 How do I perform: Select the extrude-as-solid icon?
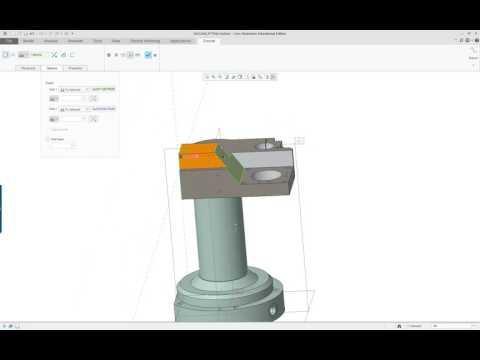click(5, 55)
